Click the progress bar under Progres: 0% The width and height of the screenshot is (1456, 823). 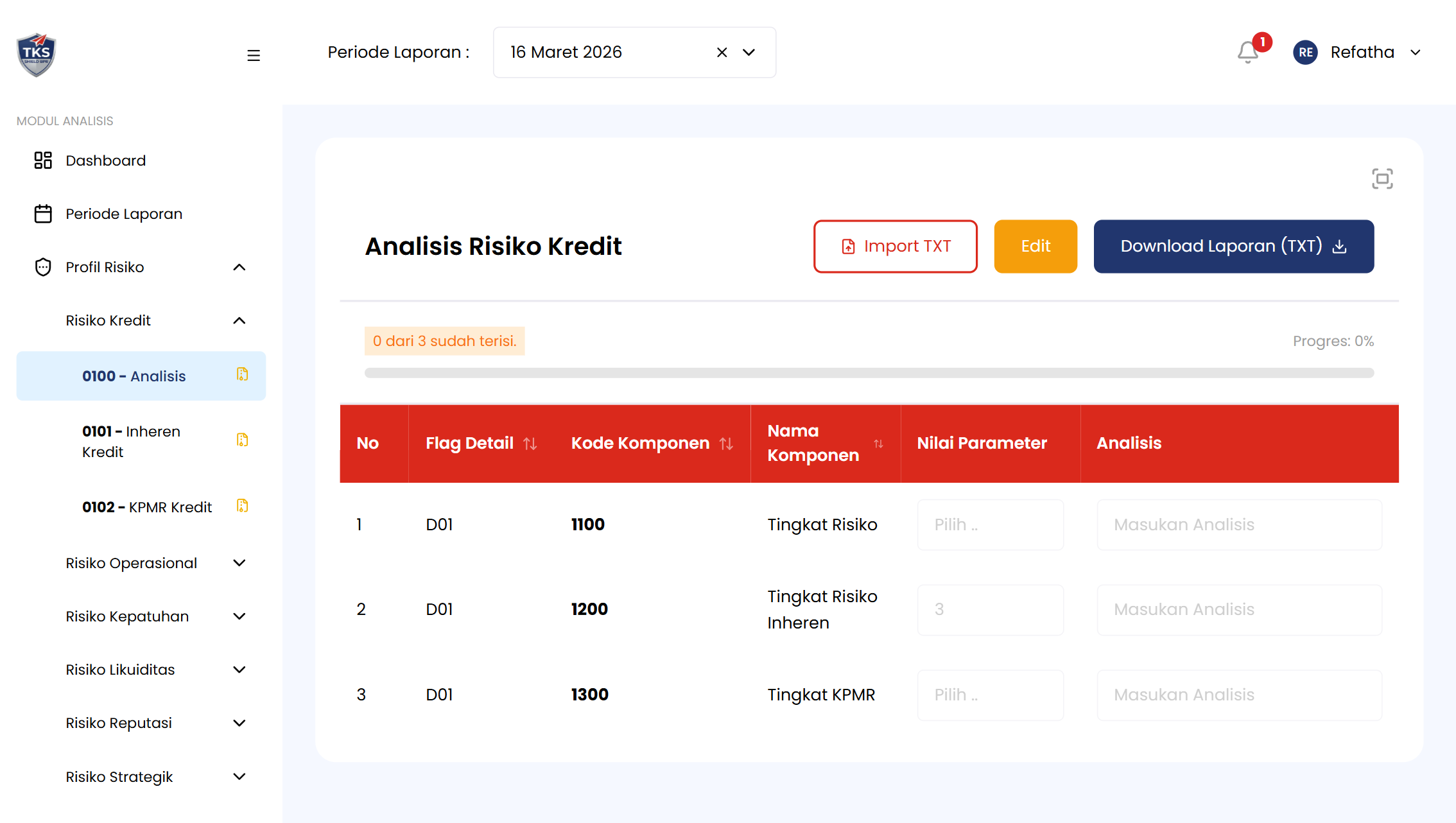(x=869, y=372)
